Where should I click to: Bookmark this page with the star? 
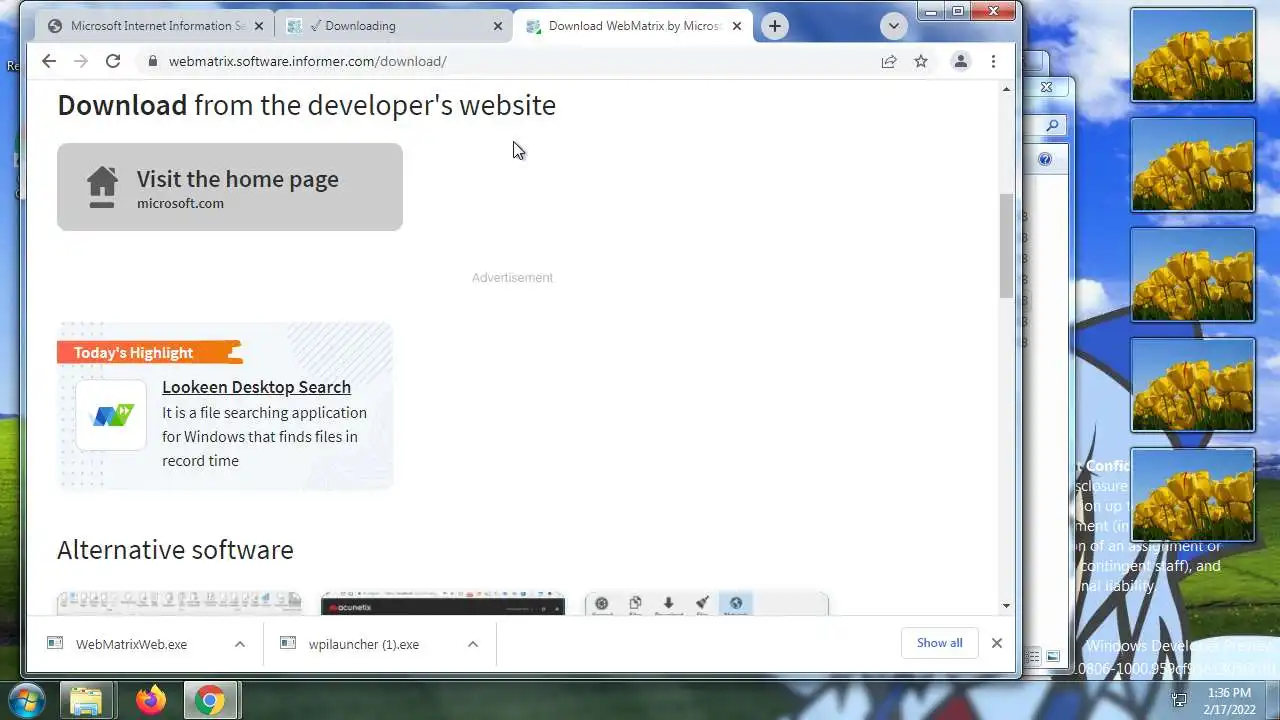921,61
